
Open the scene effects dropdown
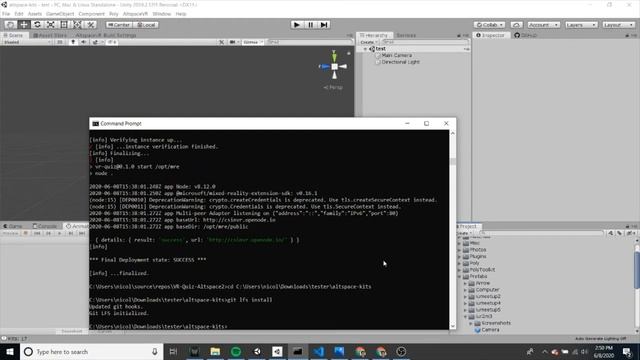(96, 42)
